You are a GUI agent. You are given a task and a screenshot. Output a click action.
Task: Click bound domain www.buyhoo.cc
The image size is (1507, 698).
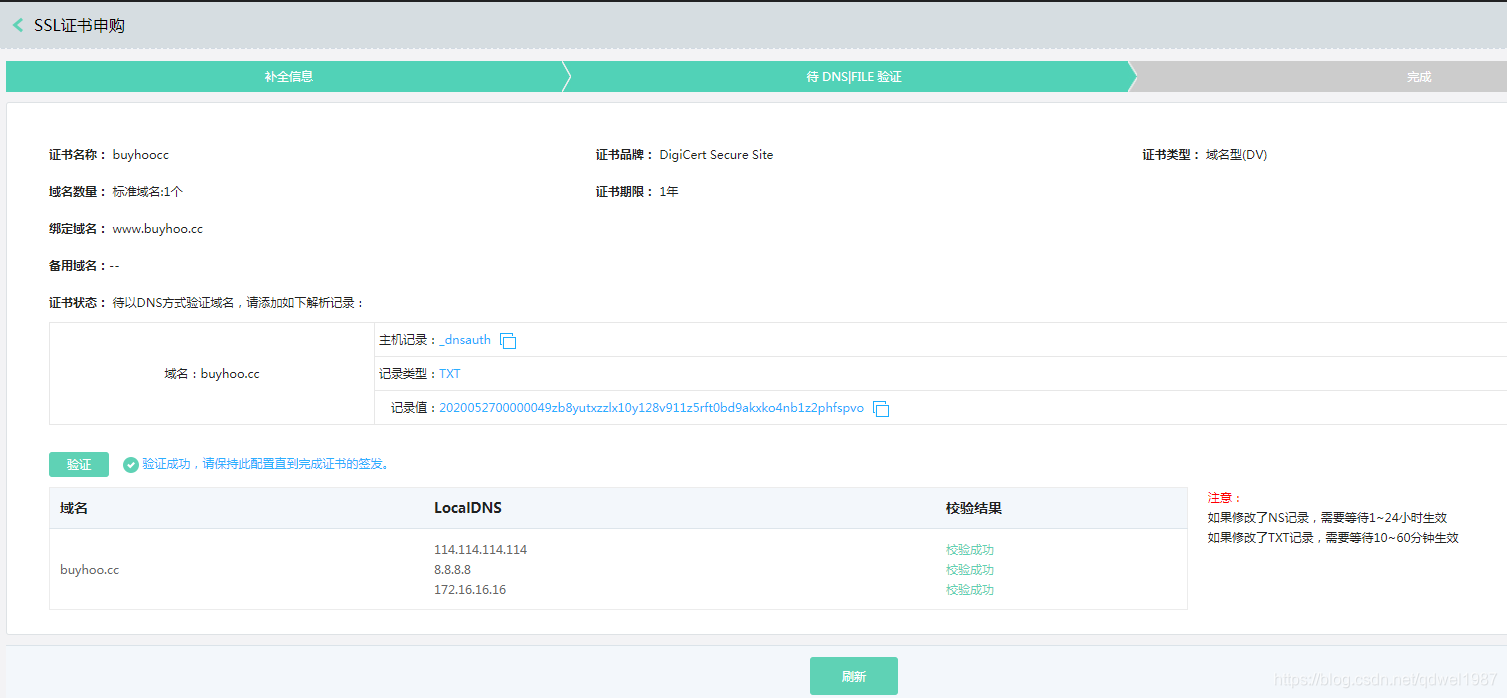coord(157,229)
